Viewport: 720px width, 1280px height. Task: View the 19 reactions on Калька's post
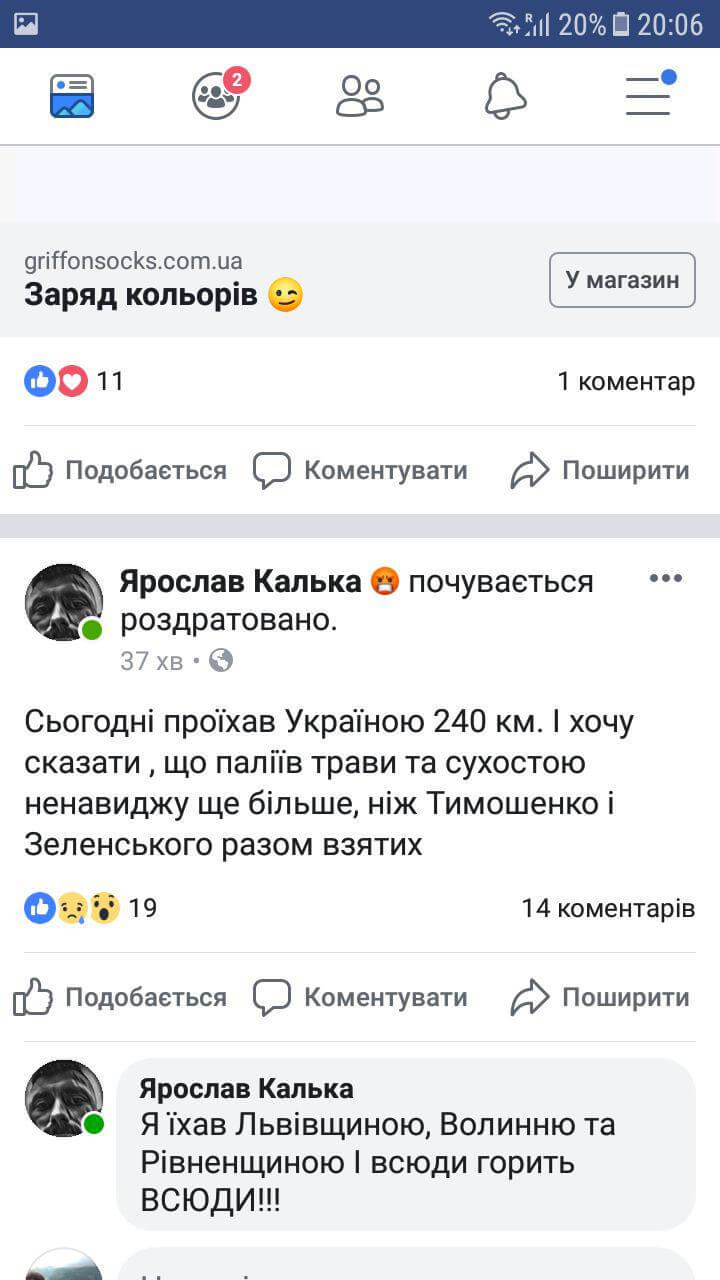[90, 908]
